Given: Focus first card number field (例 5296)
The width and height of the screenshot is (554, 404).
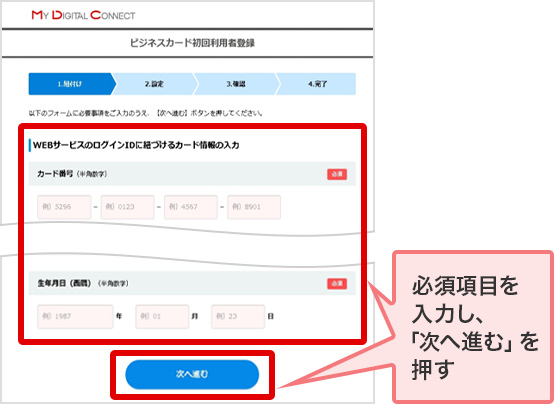Looking at the screenshot, I should tap(64, 207).
